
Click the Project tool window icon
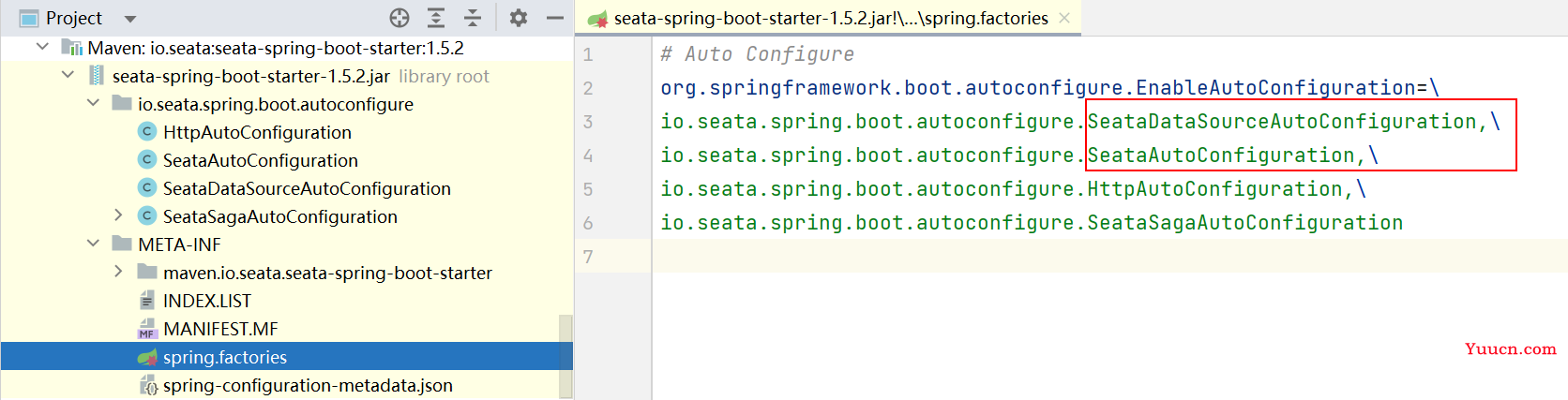click(29, 19)
